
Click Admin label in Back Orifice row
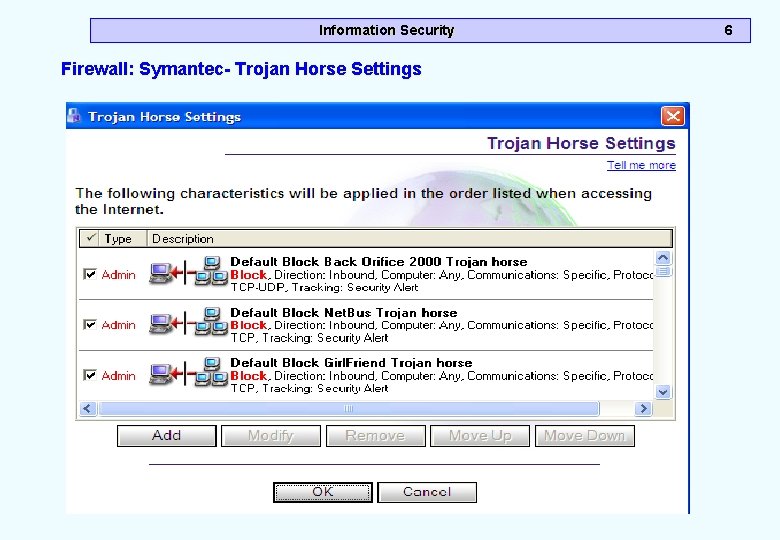tap(118, 274)
